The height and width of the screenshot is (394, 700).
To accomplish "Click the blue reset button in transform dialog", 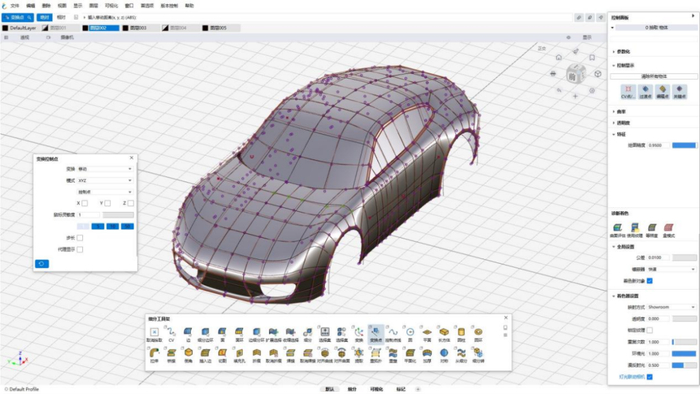I will point(42,264).
